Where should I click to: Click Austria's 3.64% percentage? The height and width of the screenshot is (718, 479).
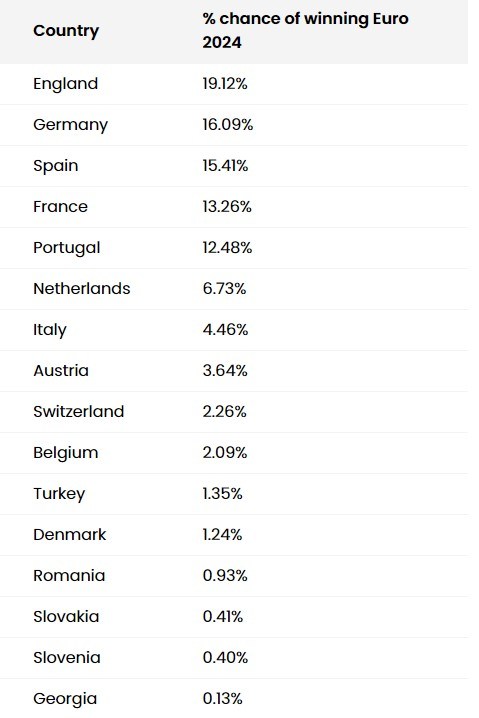225,370
